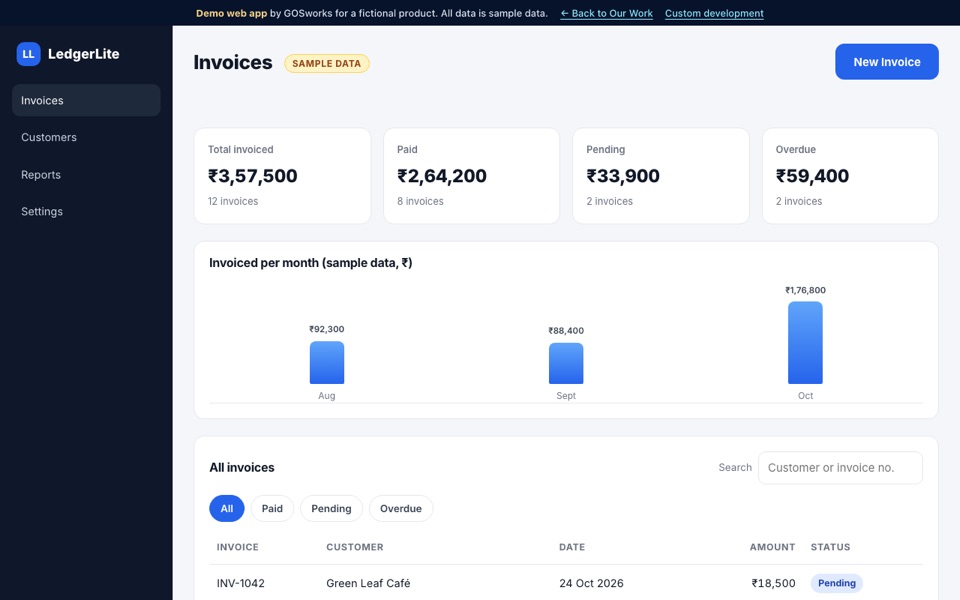Screen dimensions: 960x600
Task: Click the date 24 Oct 2026
Action: point(591,583)
